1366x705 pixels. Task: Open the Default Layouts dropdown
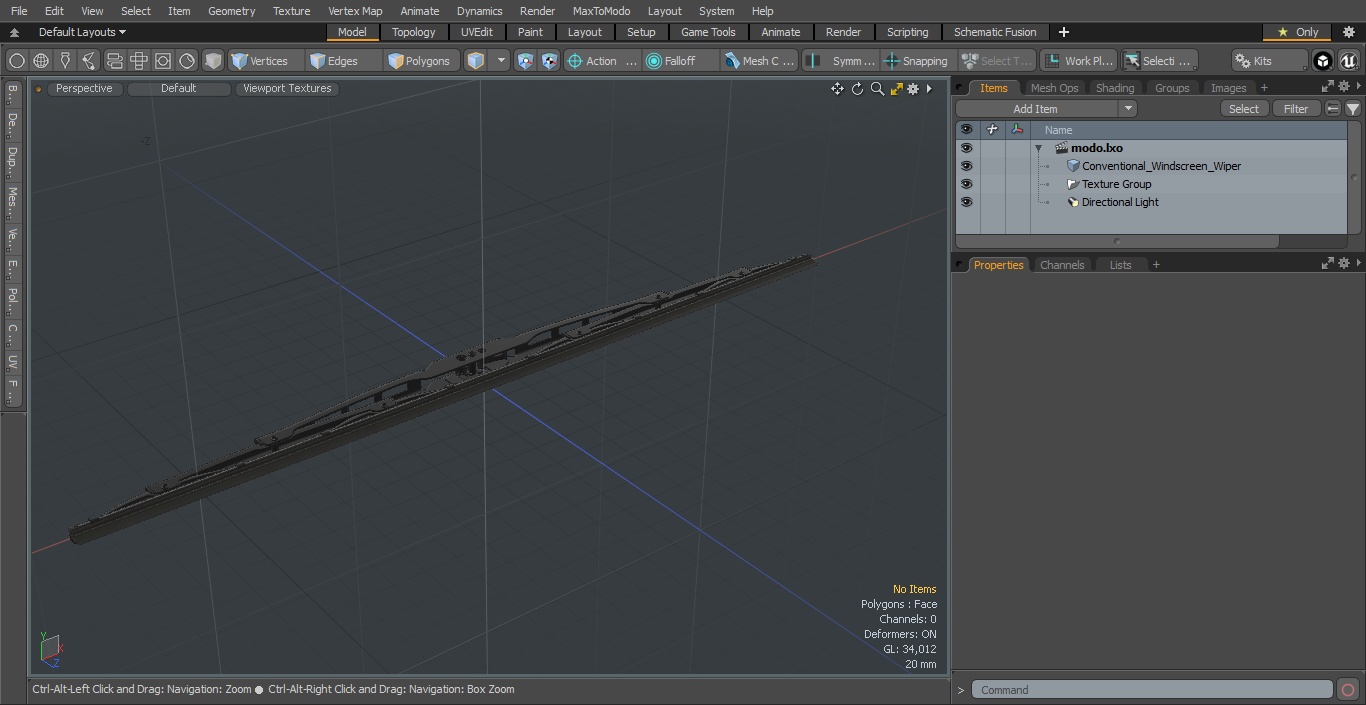[x=82, y=32]
